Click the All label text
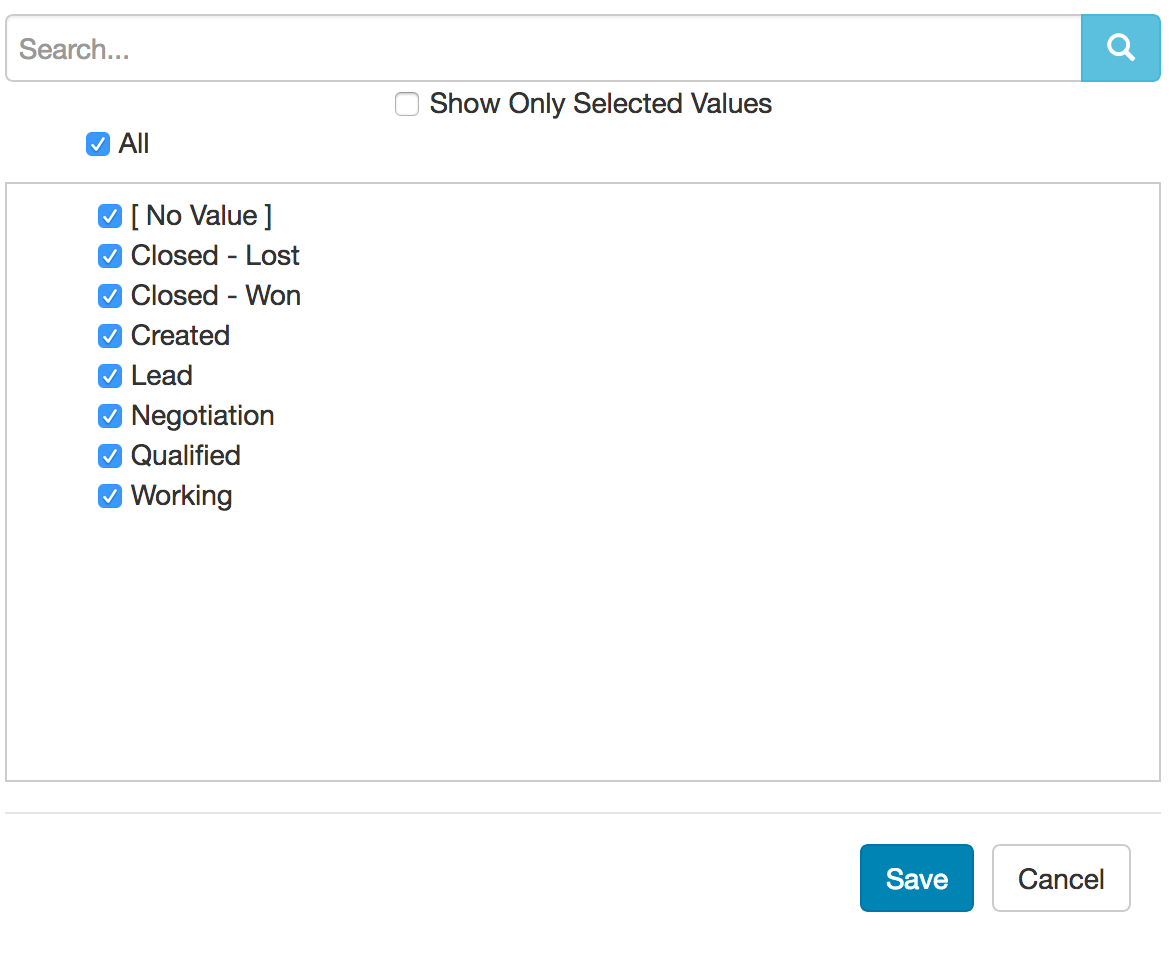 point(134,144)
